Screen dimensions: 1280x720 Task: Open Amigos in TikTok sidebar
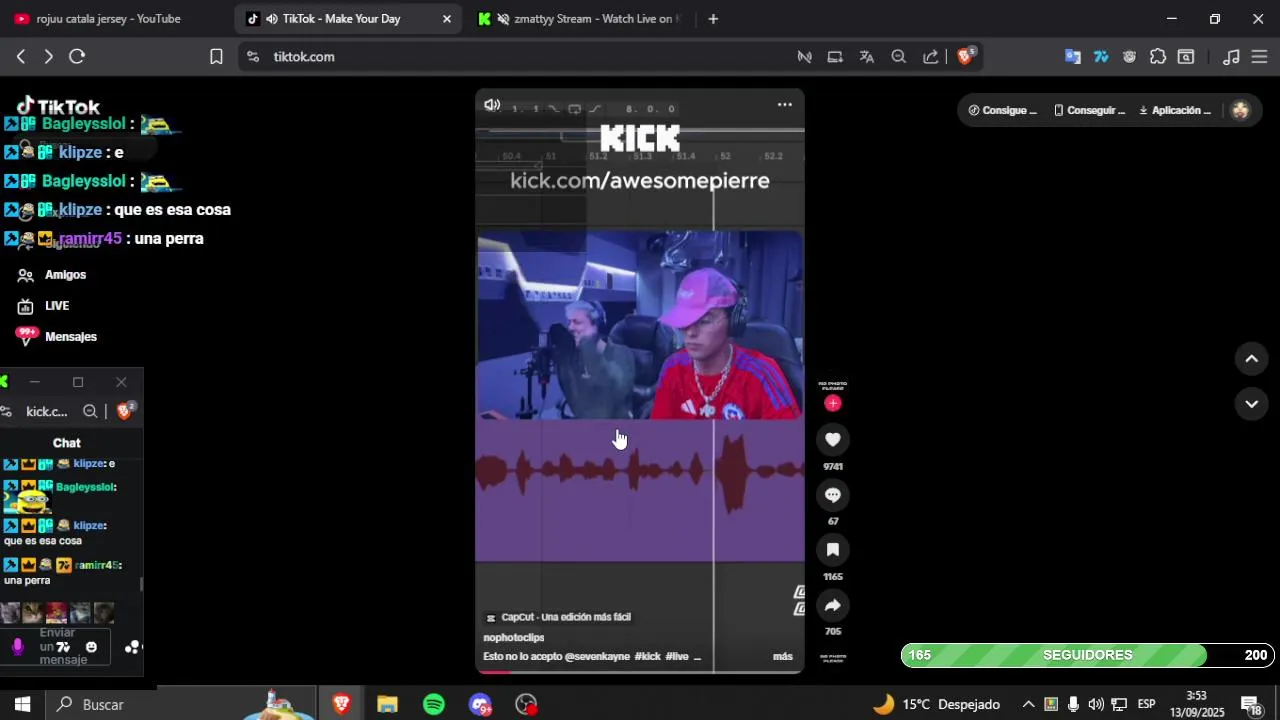click(x=52, y=275)
